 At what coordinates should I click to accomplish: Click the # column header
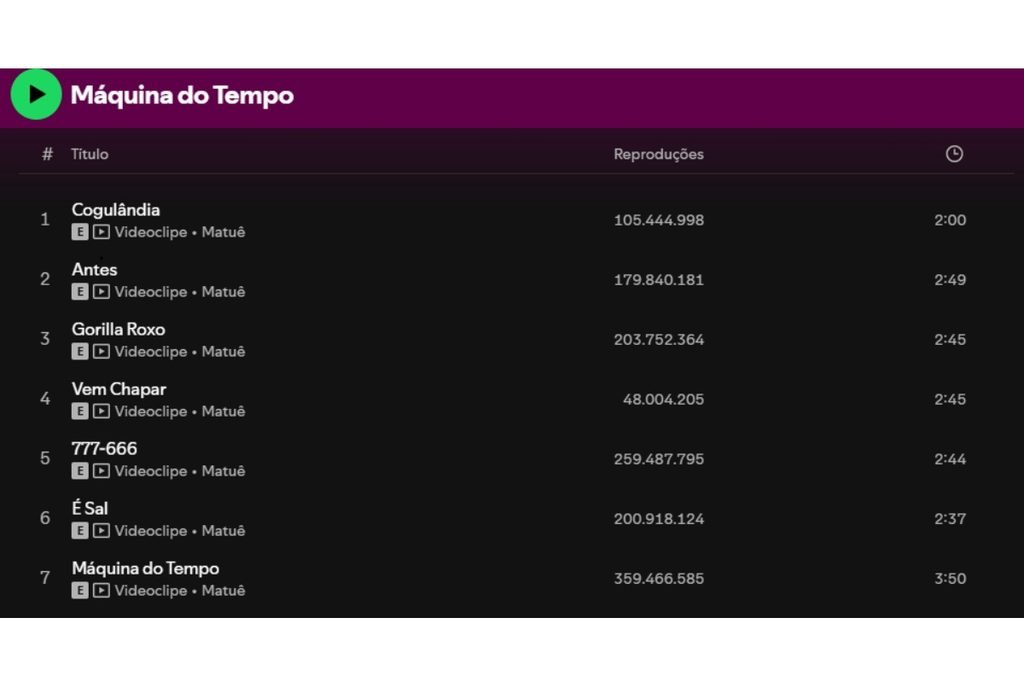click(x=47, y=154)
